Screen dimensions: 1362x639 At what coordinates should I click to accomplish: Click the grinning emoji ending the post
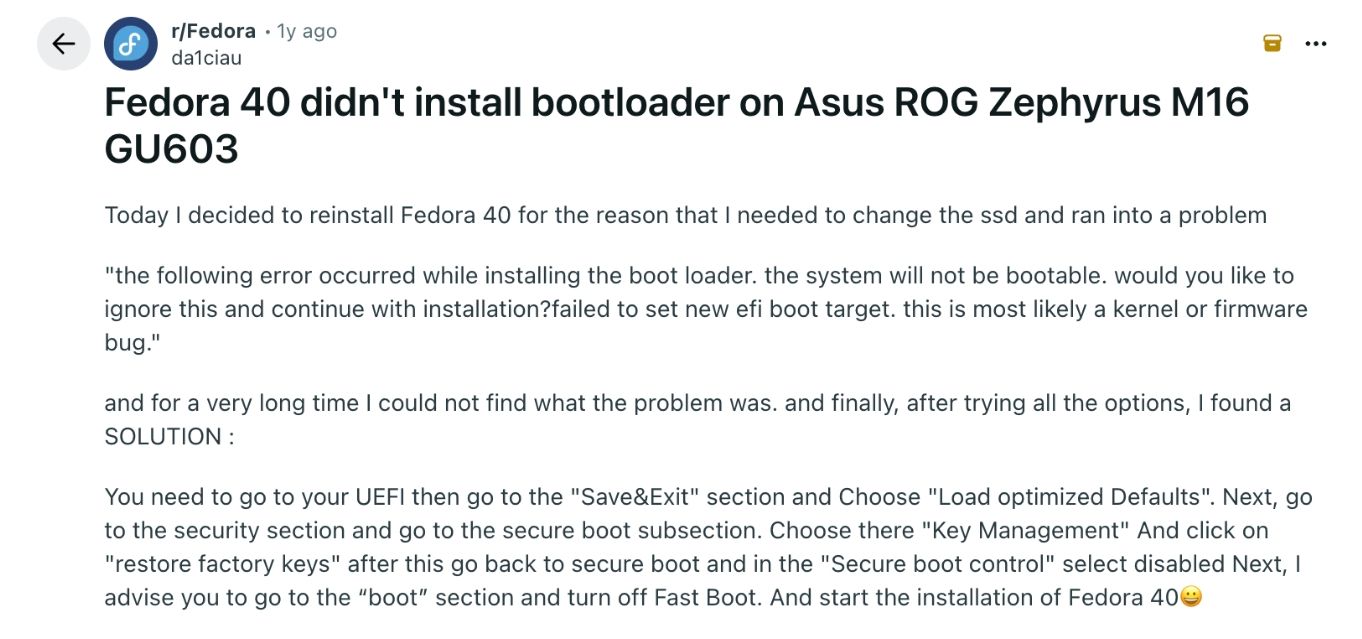pyautogui.click(x=1190, y=598)
